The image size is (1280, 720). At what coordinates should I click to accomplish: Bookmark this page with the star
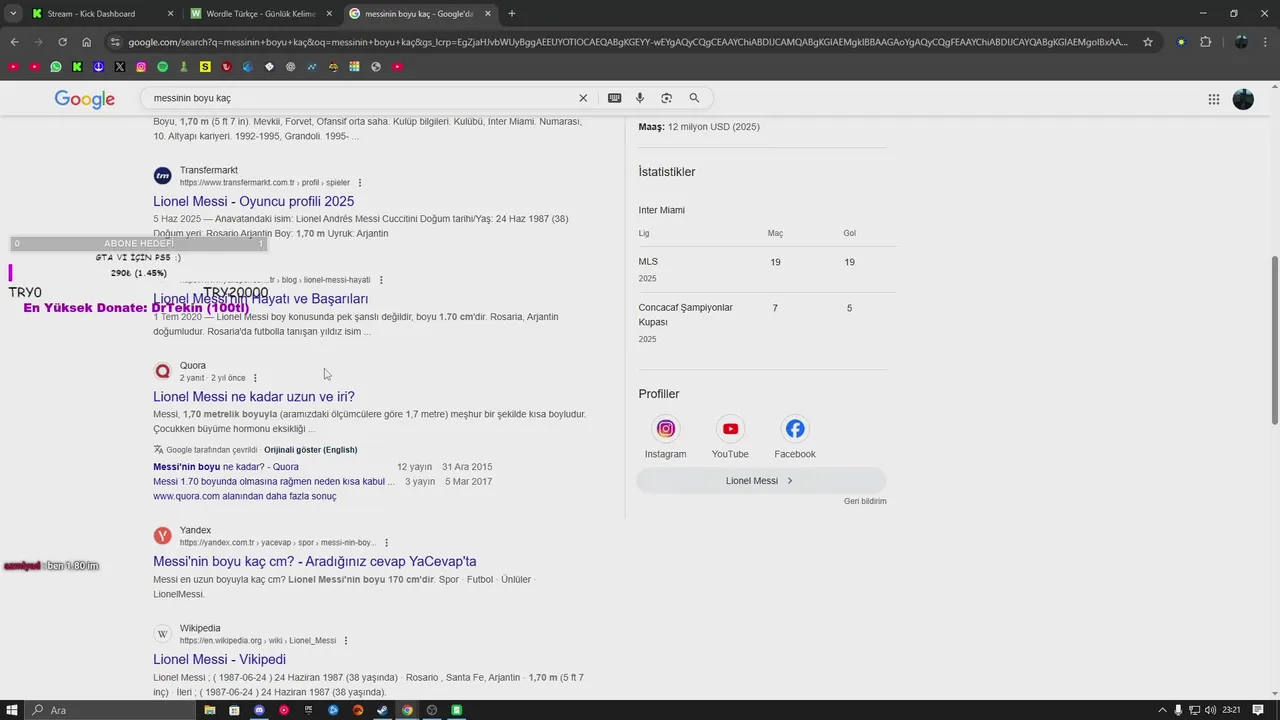tap(1148, 42)
